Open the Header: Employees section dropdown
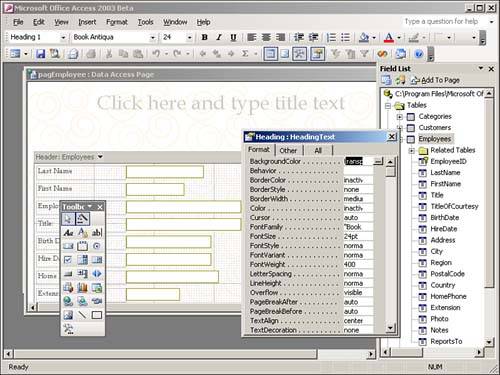500x375 pixels. pyautogui.click(x=100, y=157)
